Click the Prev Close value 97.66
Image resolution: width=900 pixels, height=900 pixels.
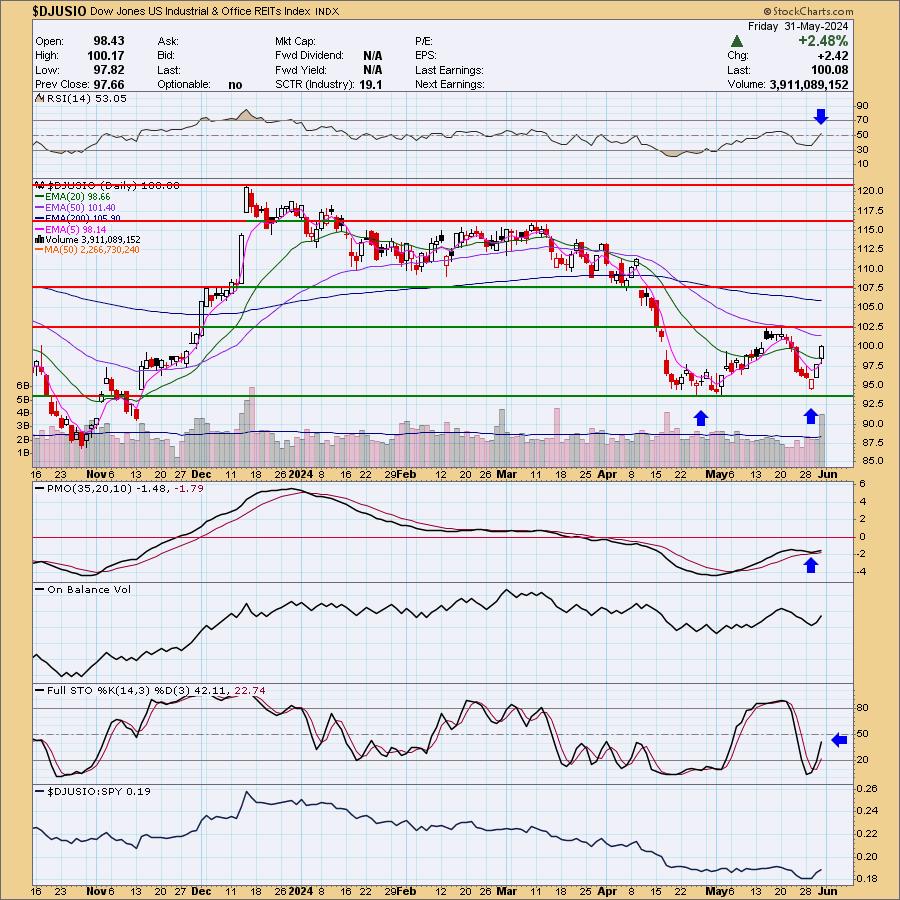[x=108, y=84]
